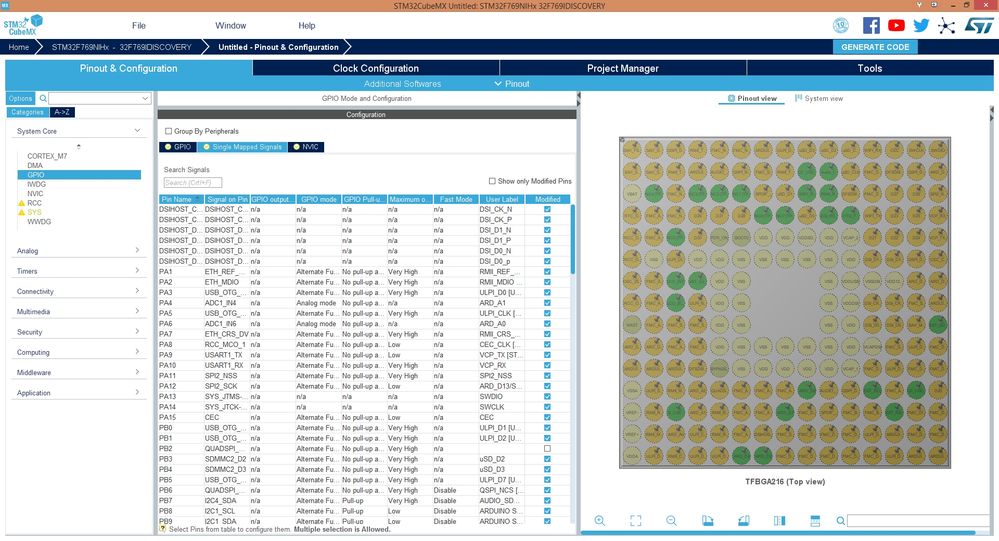Switch to Clock Configuration tab
Viewport: 999px width, 541px height.
point(376,68)
